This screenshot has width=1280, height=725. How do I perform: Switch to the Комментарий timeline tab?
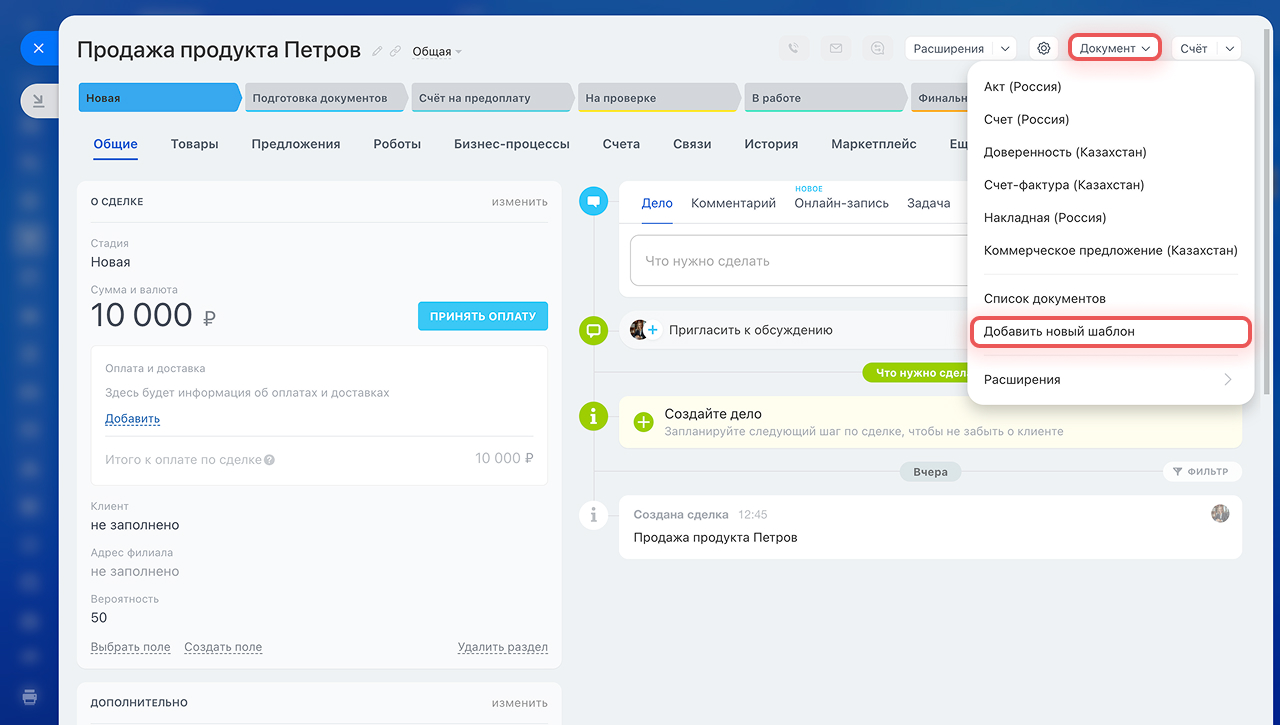pyautogui.click(x=733, y=203)
